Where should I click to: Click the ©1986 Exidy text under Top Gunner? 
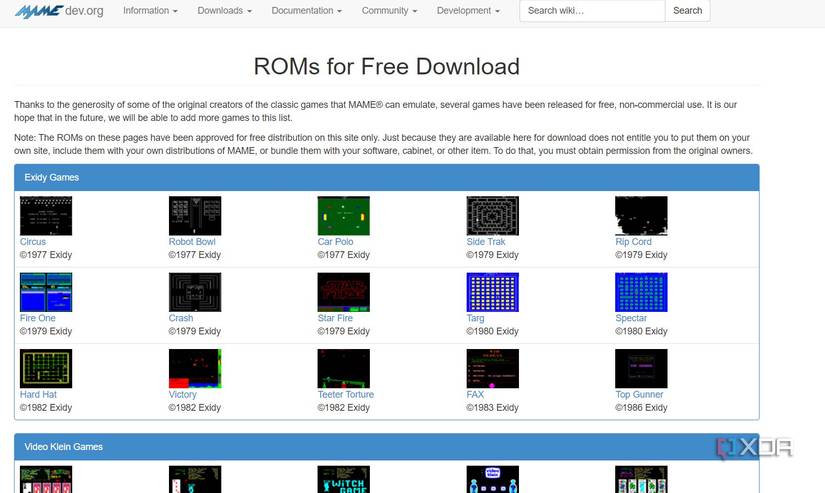pyautogui.click(x=641, y=407)
